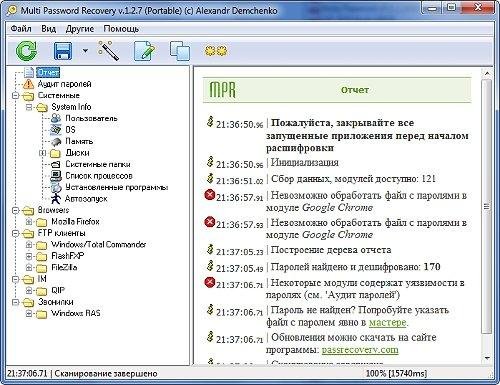This screenshot has width=500, height=385.
Task: Collapse the Звонилки folder node
Action: coord(15,302)
